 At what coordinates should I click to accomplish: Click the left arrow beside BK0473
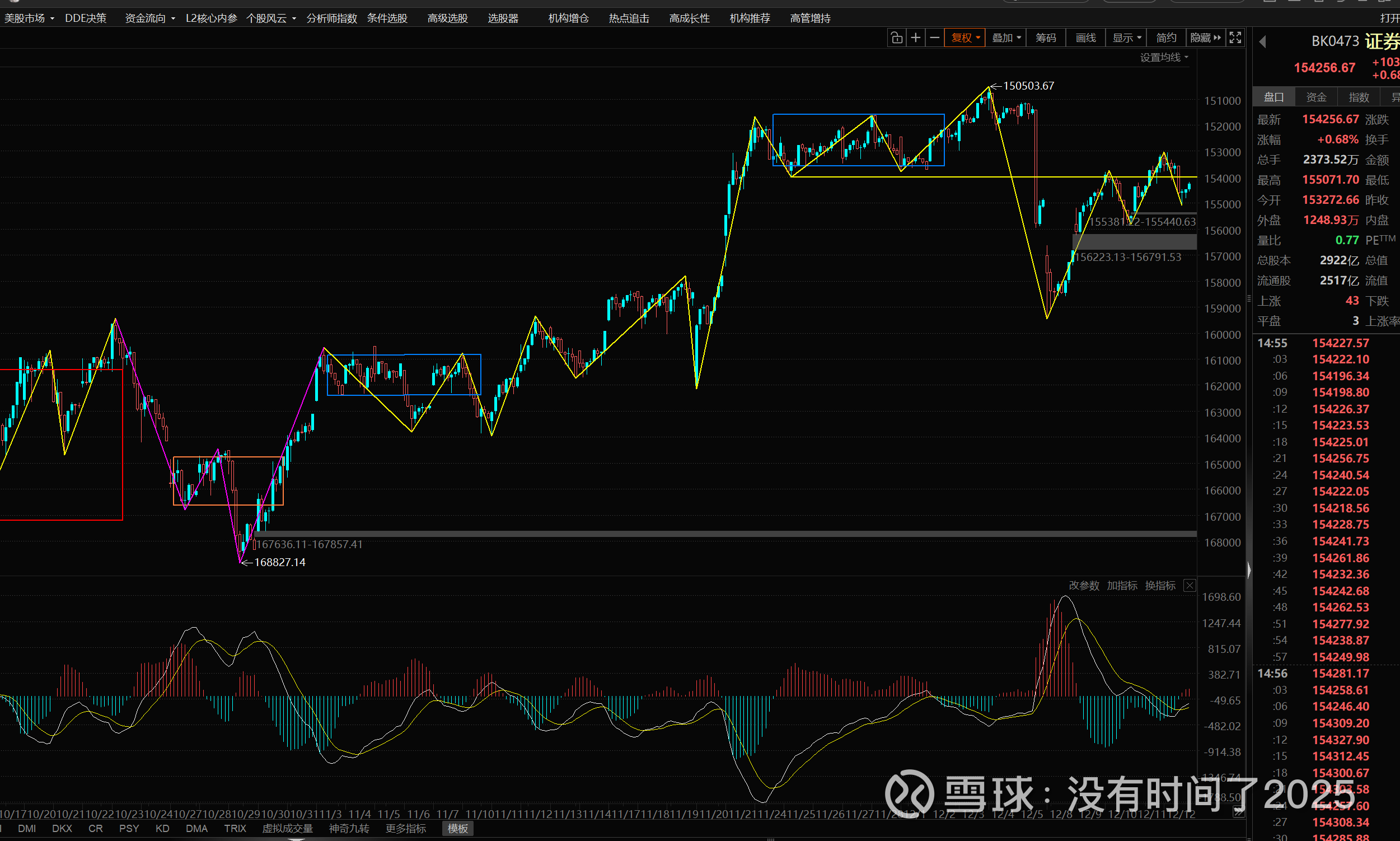click(x=1262, y=41)
